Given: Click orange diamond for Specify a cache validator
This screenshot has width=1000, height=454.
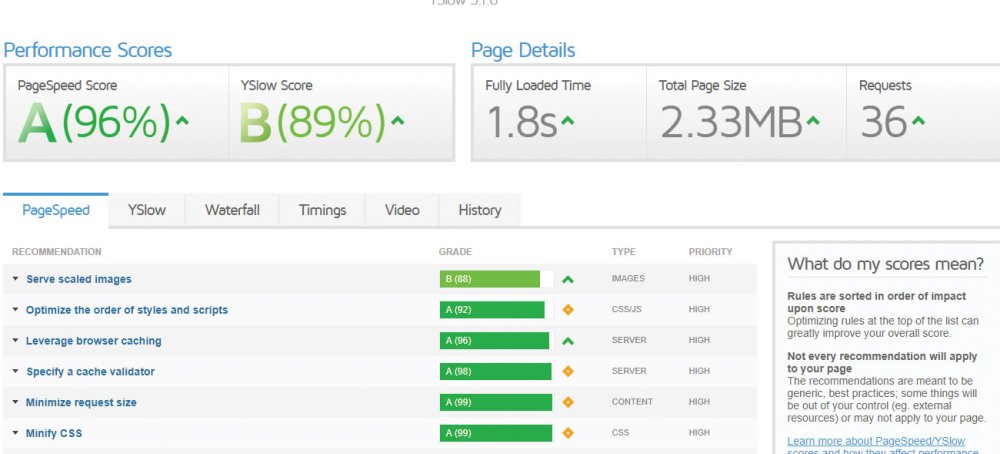Looking at the screenshot, I should [568, 372].
